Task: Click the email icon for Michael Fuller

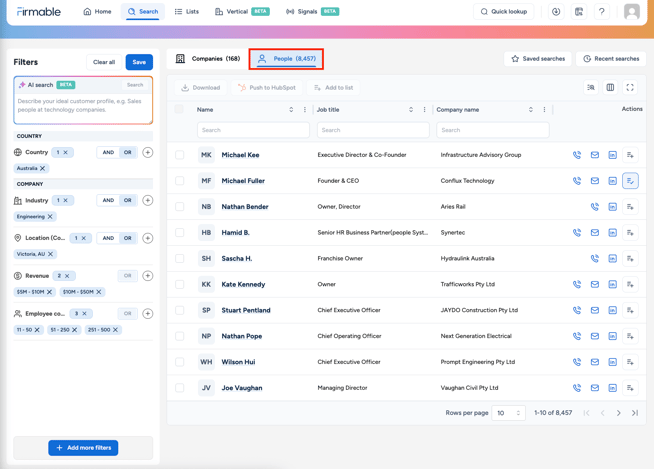Action: pyautogui.click(x=595, y=181)
